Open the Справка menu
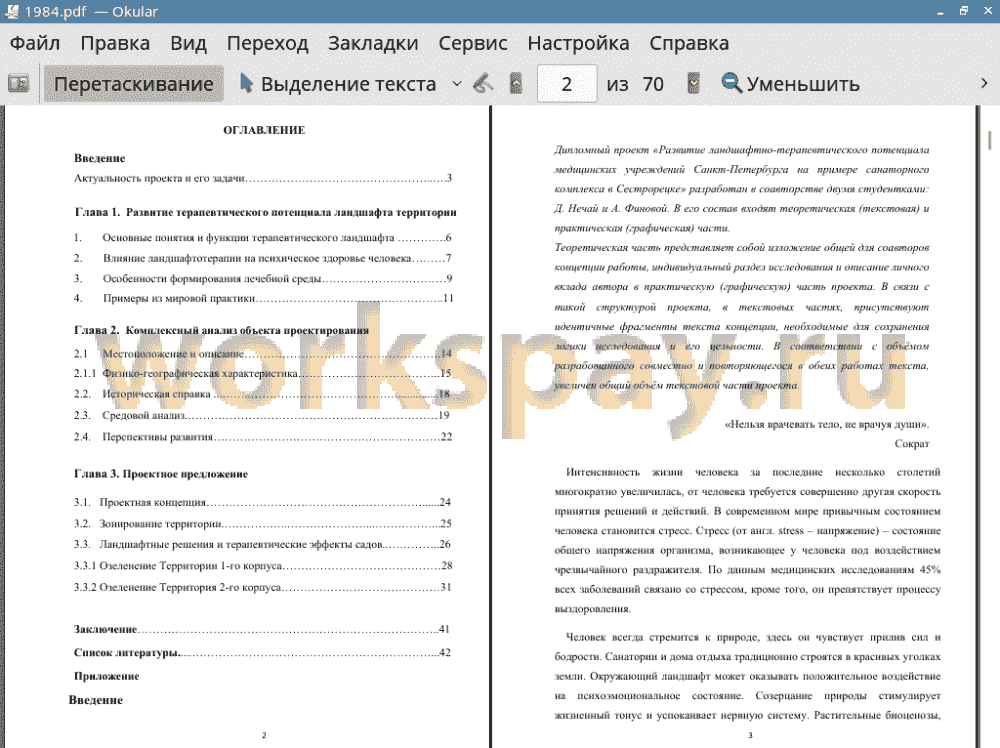Screen dimensions: 1000x748 click(x=689, y=43)
